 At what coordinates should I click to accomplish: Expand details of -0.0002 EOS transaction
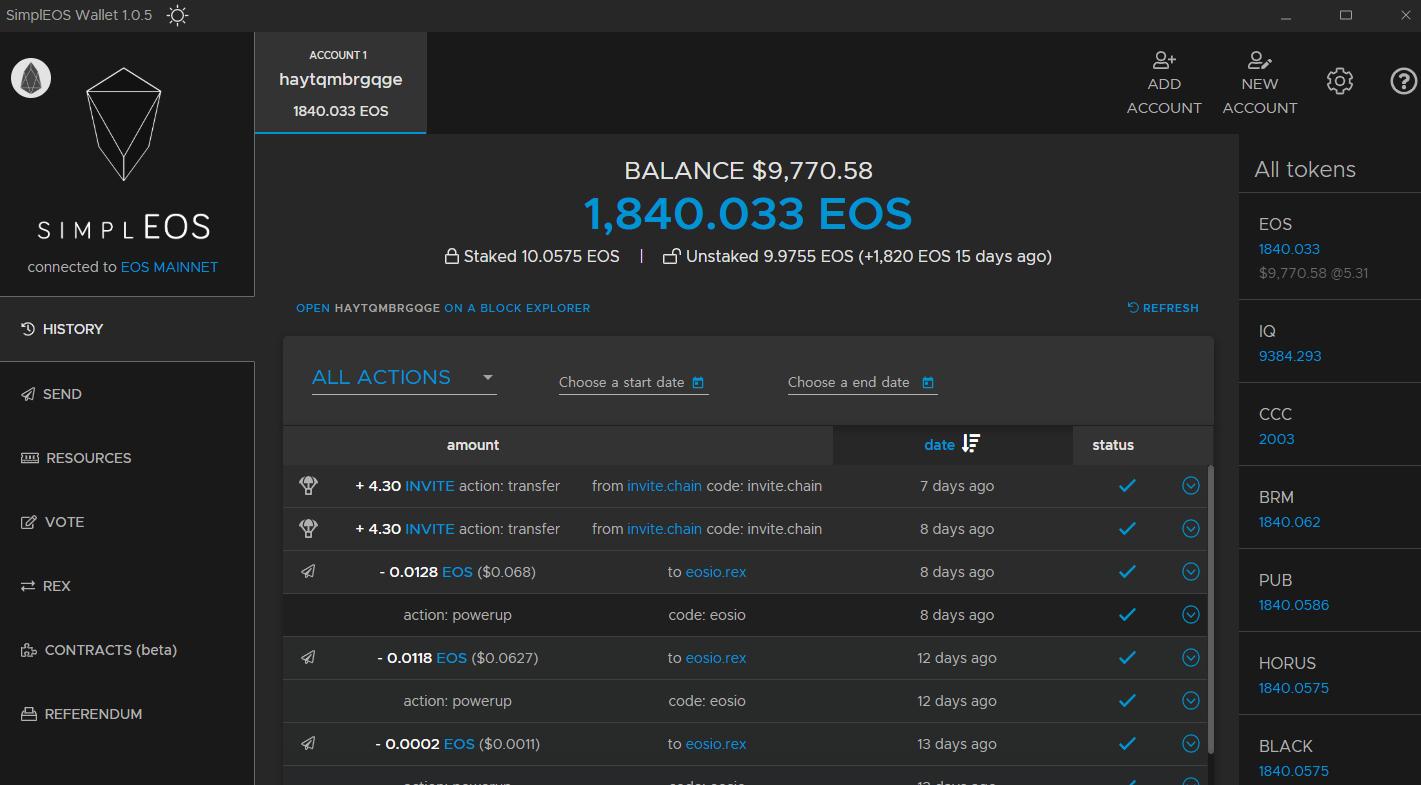coord(1190,744)
